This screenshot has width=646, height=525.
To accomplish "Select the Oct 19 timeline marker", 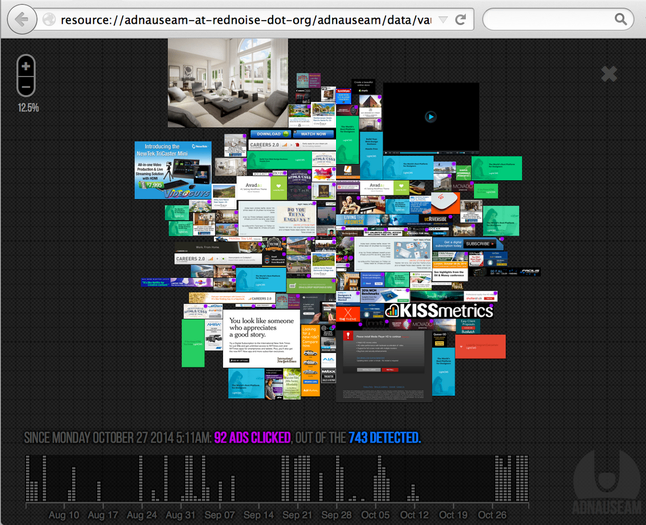I will tap(453, 515).
